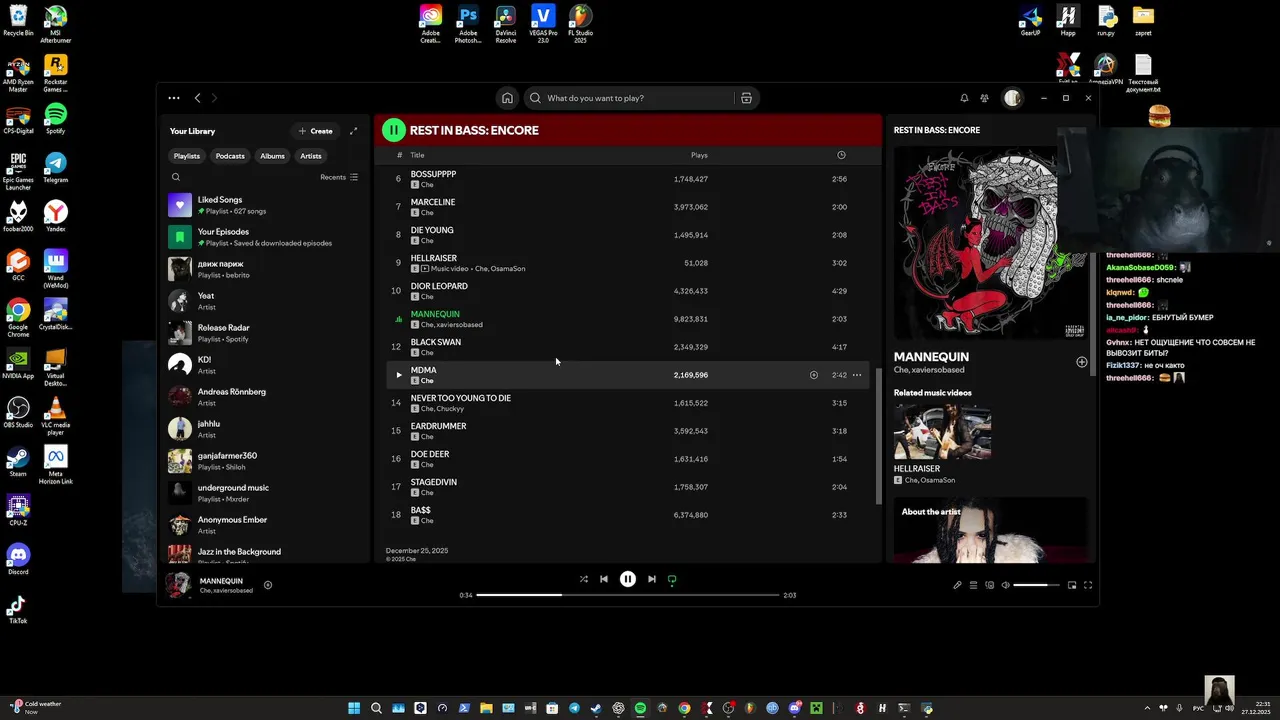This screenshot has width=1280, height=720.
Task: Skip to the previous track
Action: pyautogui.click(x=603, y=579)
